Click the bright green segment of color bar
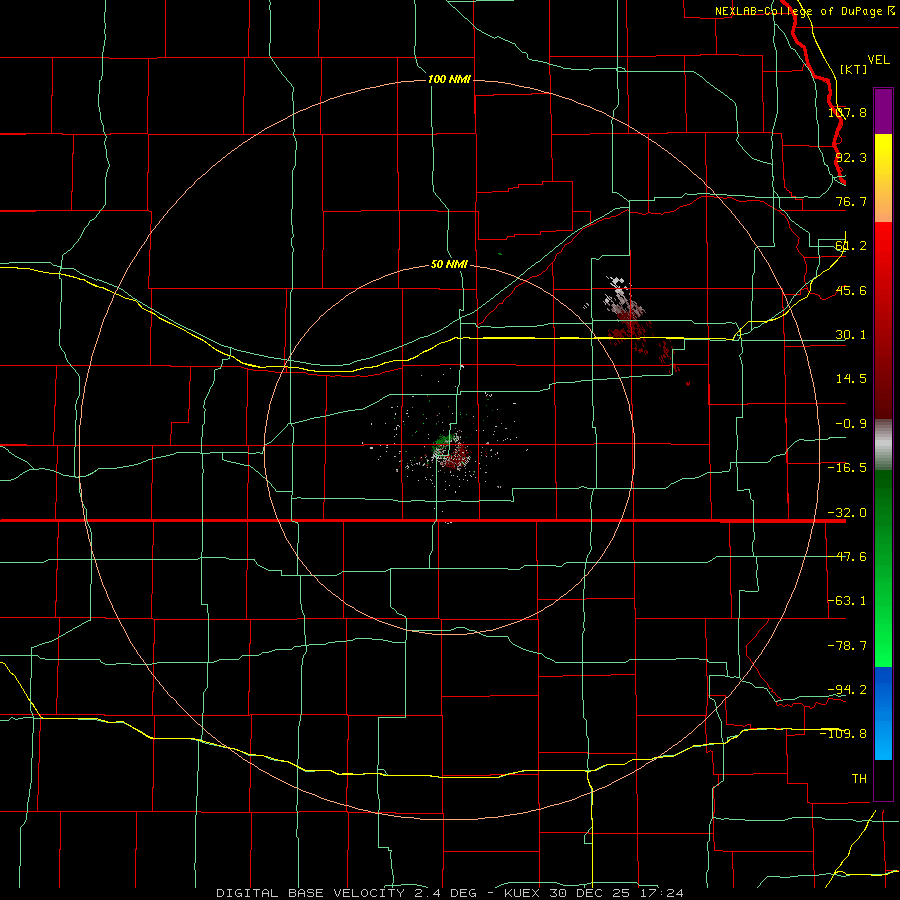The width and height of the screenshot is (900, 900). (x=883, y=568)
